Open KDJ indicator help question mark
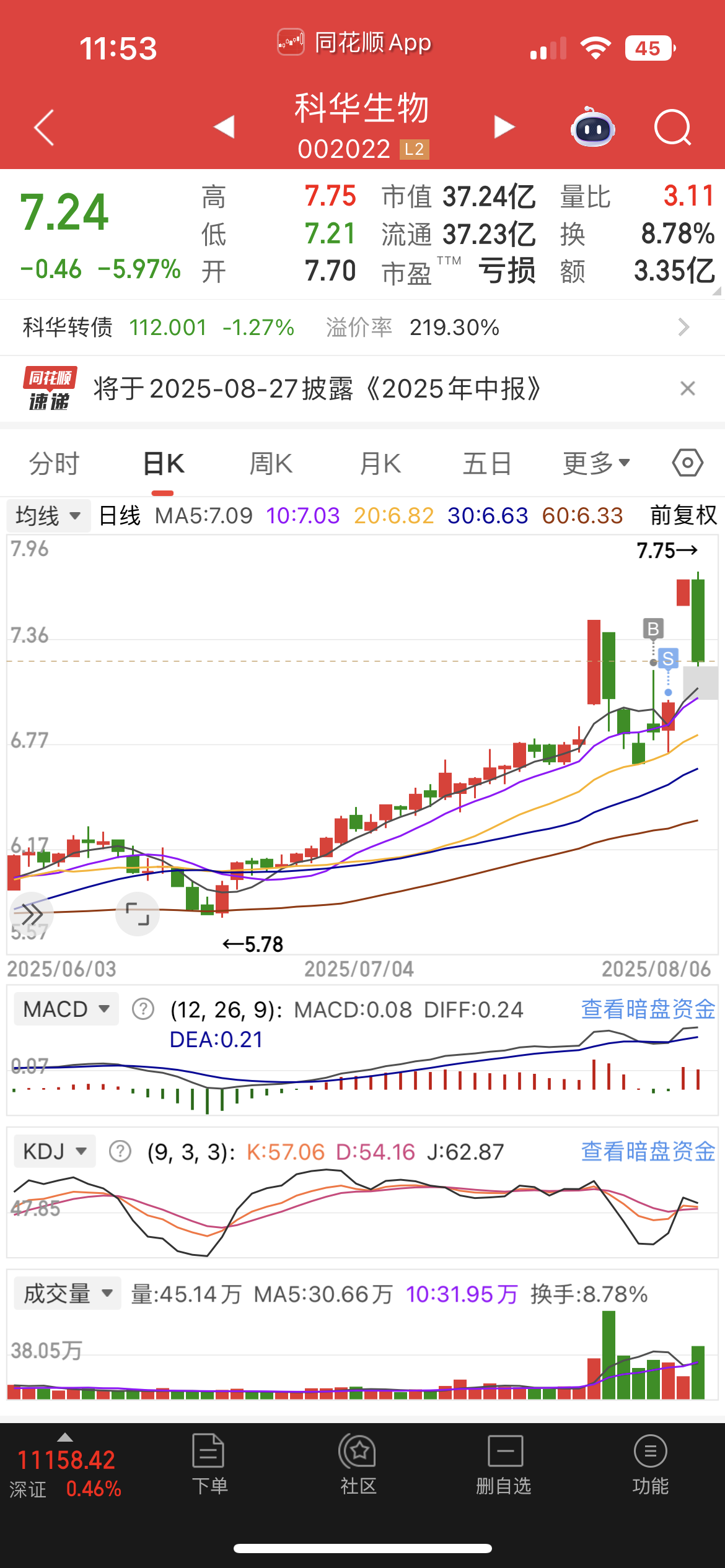This screenshot has height=1568, width=725. pyautogui.click(x=120, y=1151)
